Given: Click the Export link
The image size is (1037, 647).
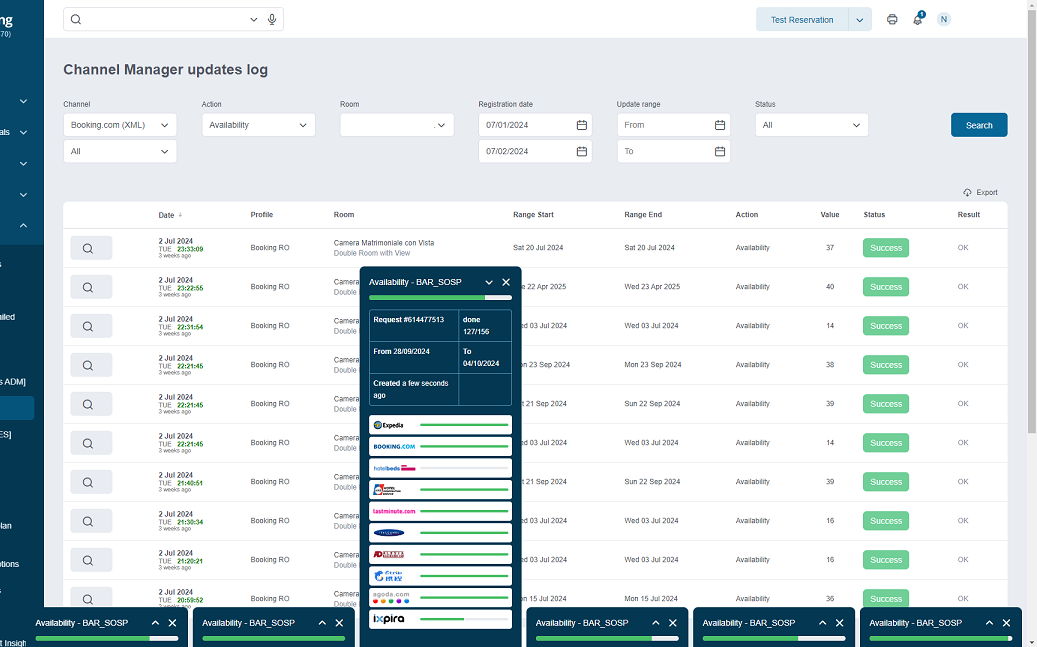Looking at the screenshot, I should tap(980, 192).
